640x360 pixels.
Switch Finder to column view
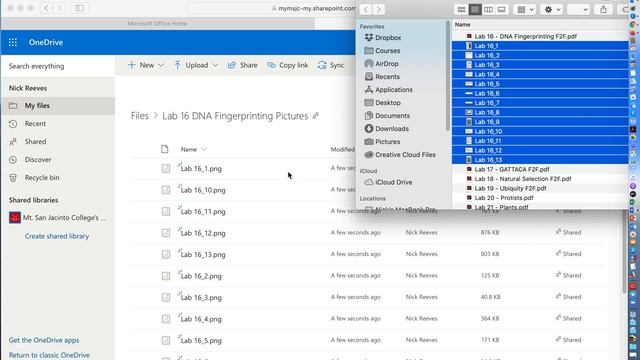click(488, 9)
